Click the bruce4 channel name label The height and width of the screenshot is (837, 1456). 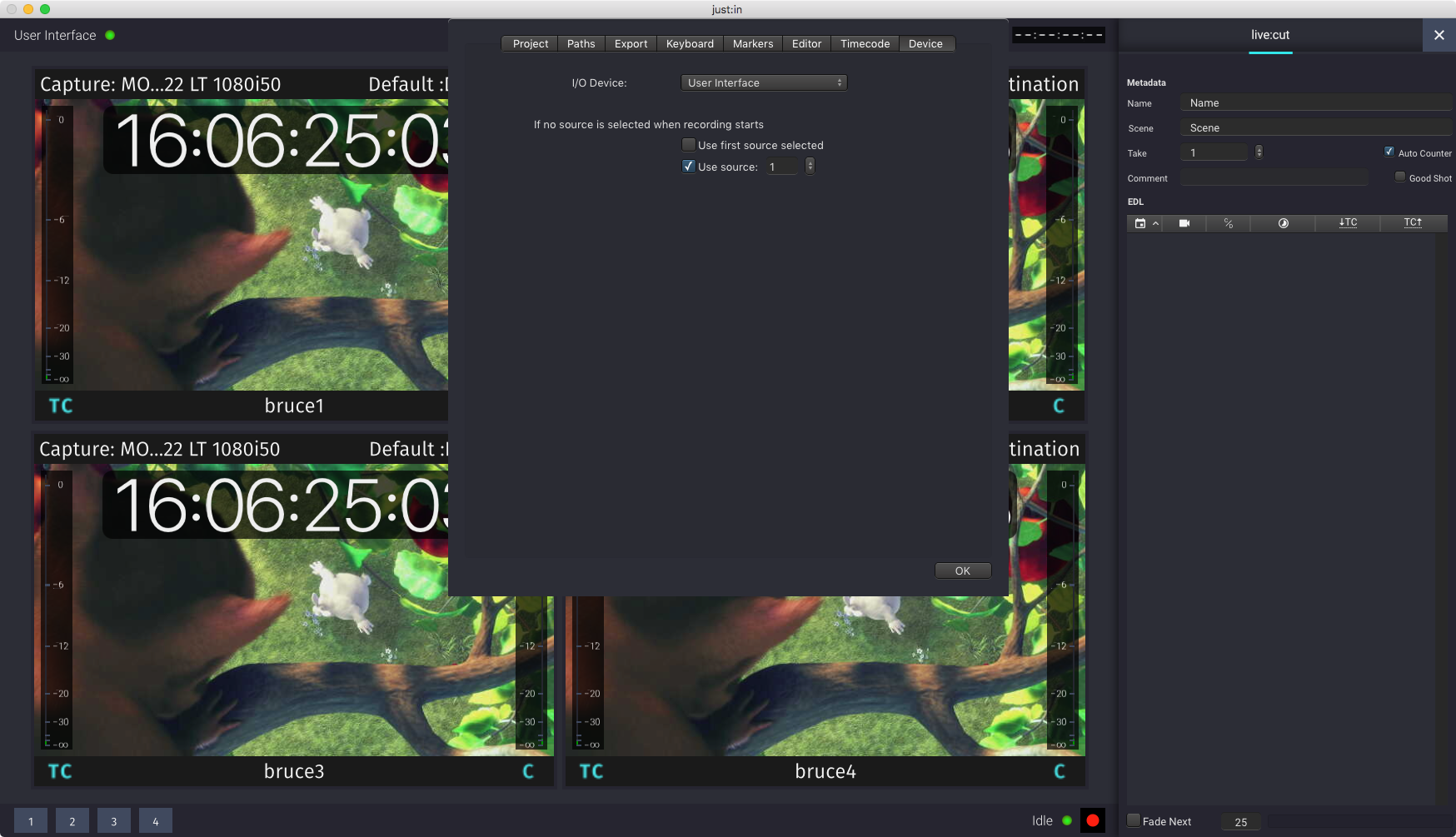point(825,771)
